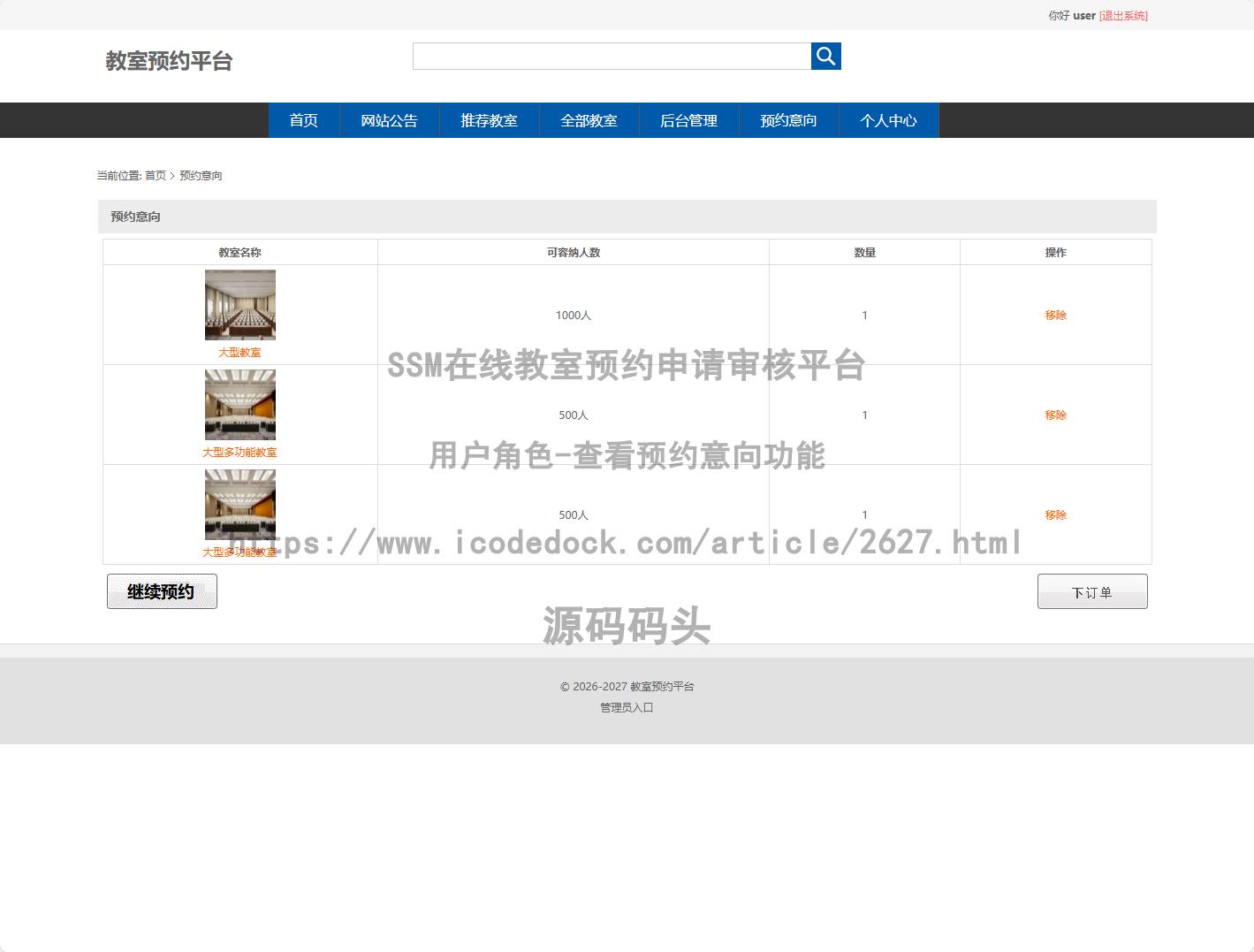Viewport: 1254px width, 952px height.
Task: Remove the first 500人 classroom row
Action: (x=1055, y=415)
